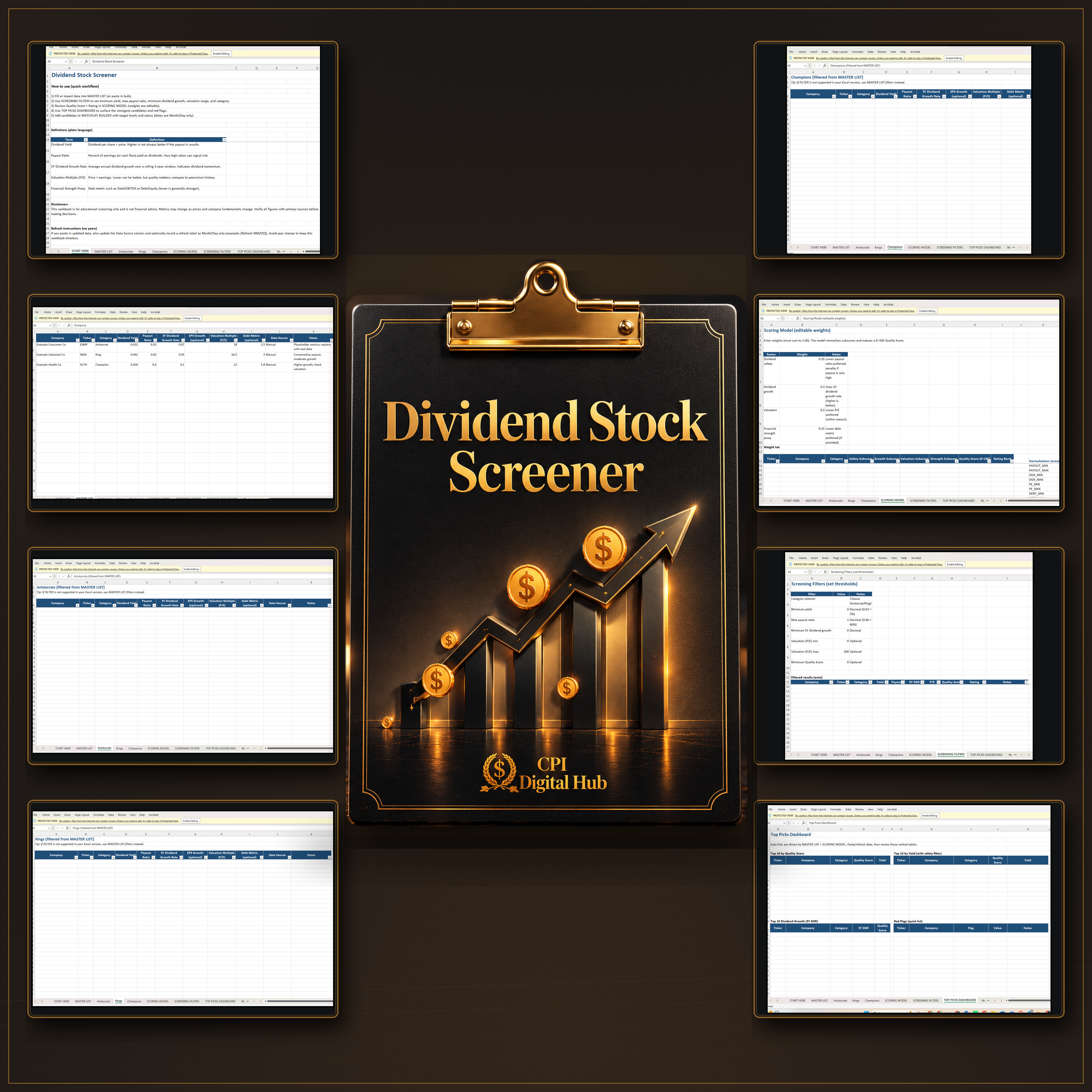Click Insert Function fx in Kings window
This screenshot has height=1092, width=1092.
[67, 828]
